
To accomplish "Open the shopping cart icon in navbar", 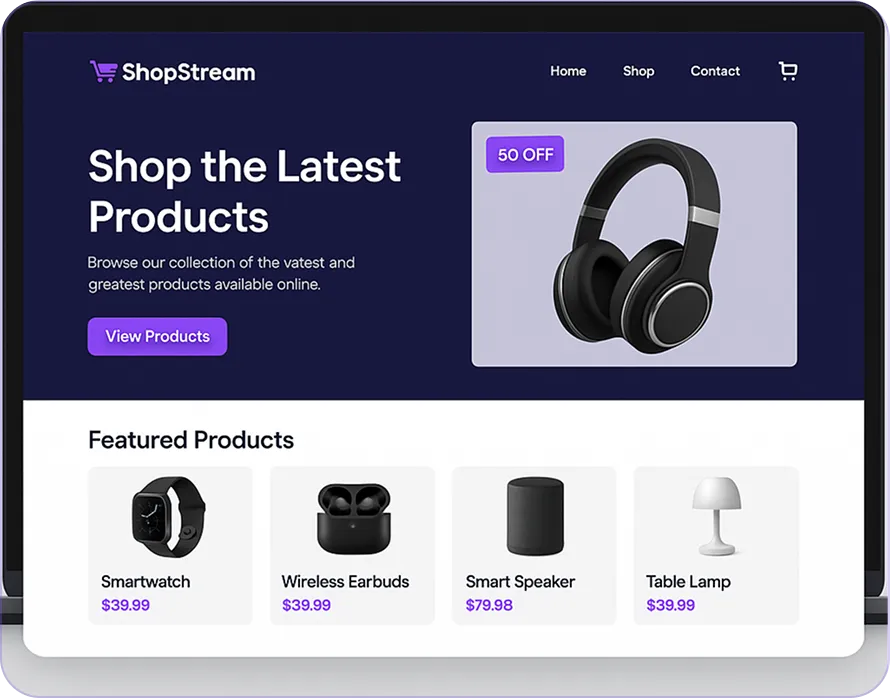I will (x=788, y=71).
